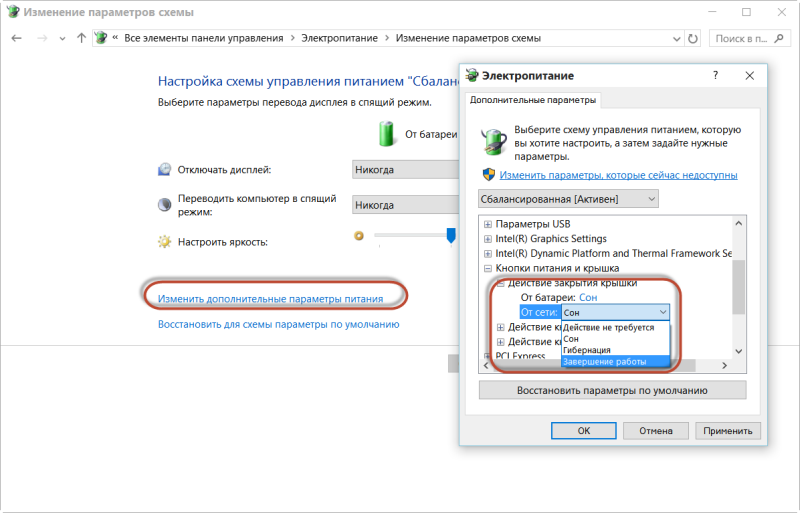
Task: Choose 'Гибернация' in dropdown list
Action: pyautogui.click(x=615, y=350)
